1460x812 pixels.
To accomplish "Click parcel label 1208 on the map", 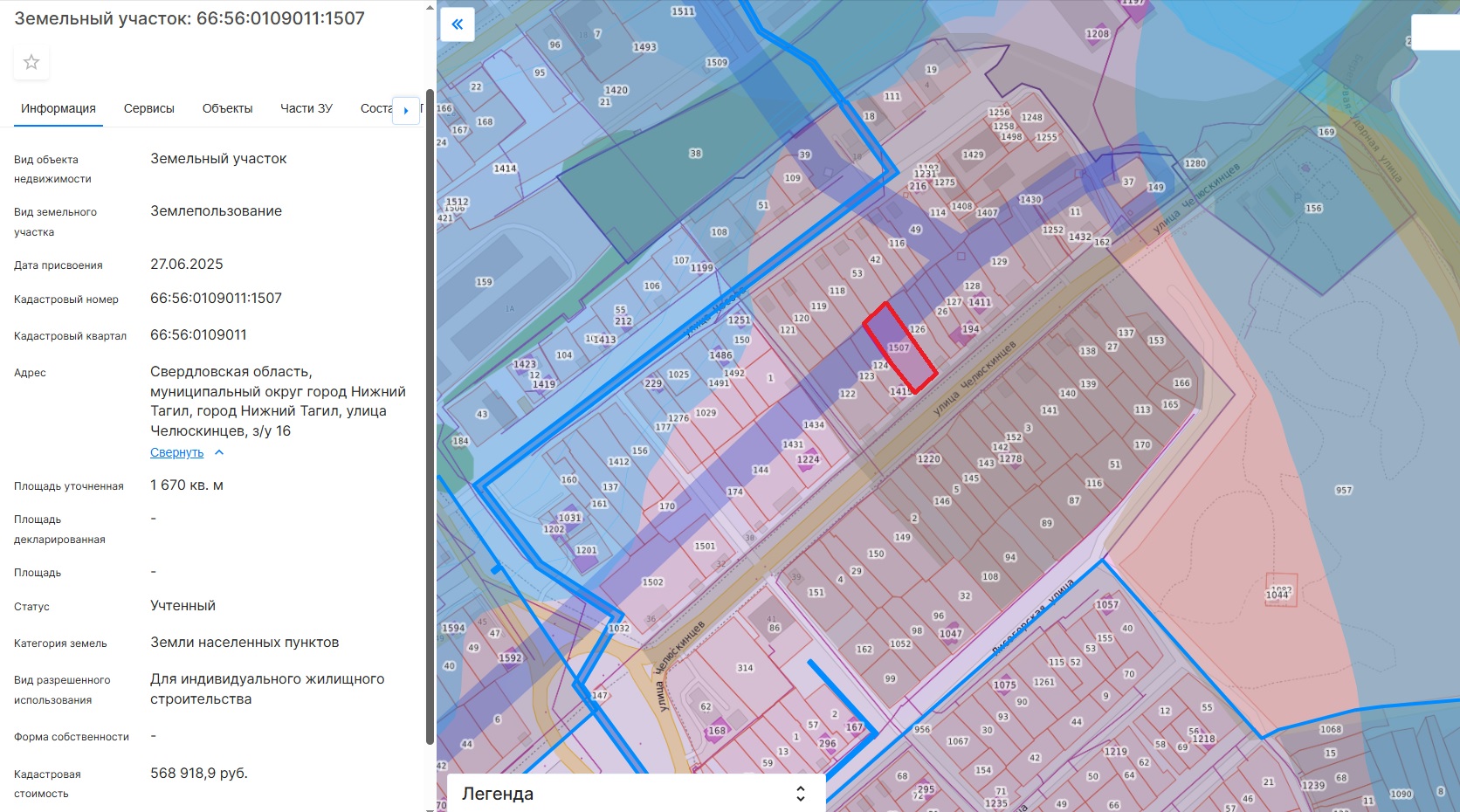I will [x=1098, y=34].
